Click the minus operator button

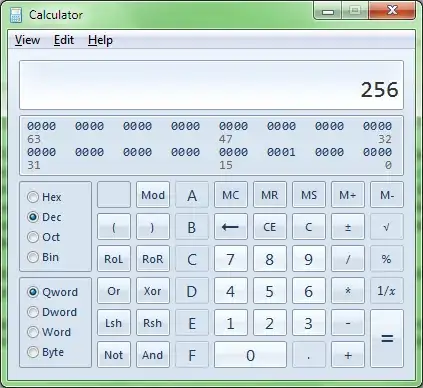pos(348,323)
